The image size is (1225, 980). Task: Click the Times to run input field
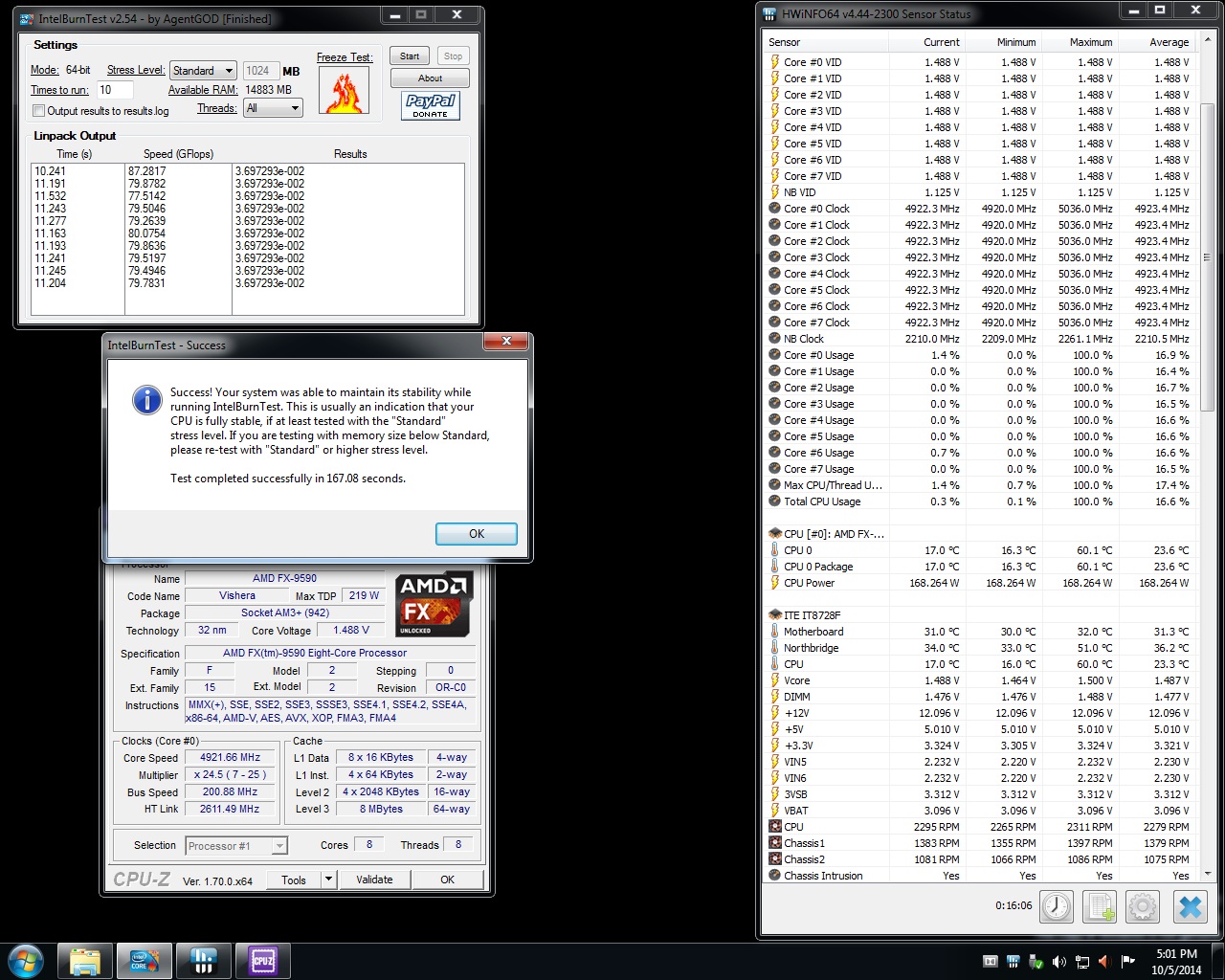[x=116, y=90]
